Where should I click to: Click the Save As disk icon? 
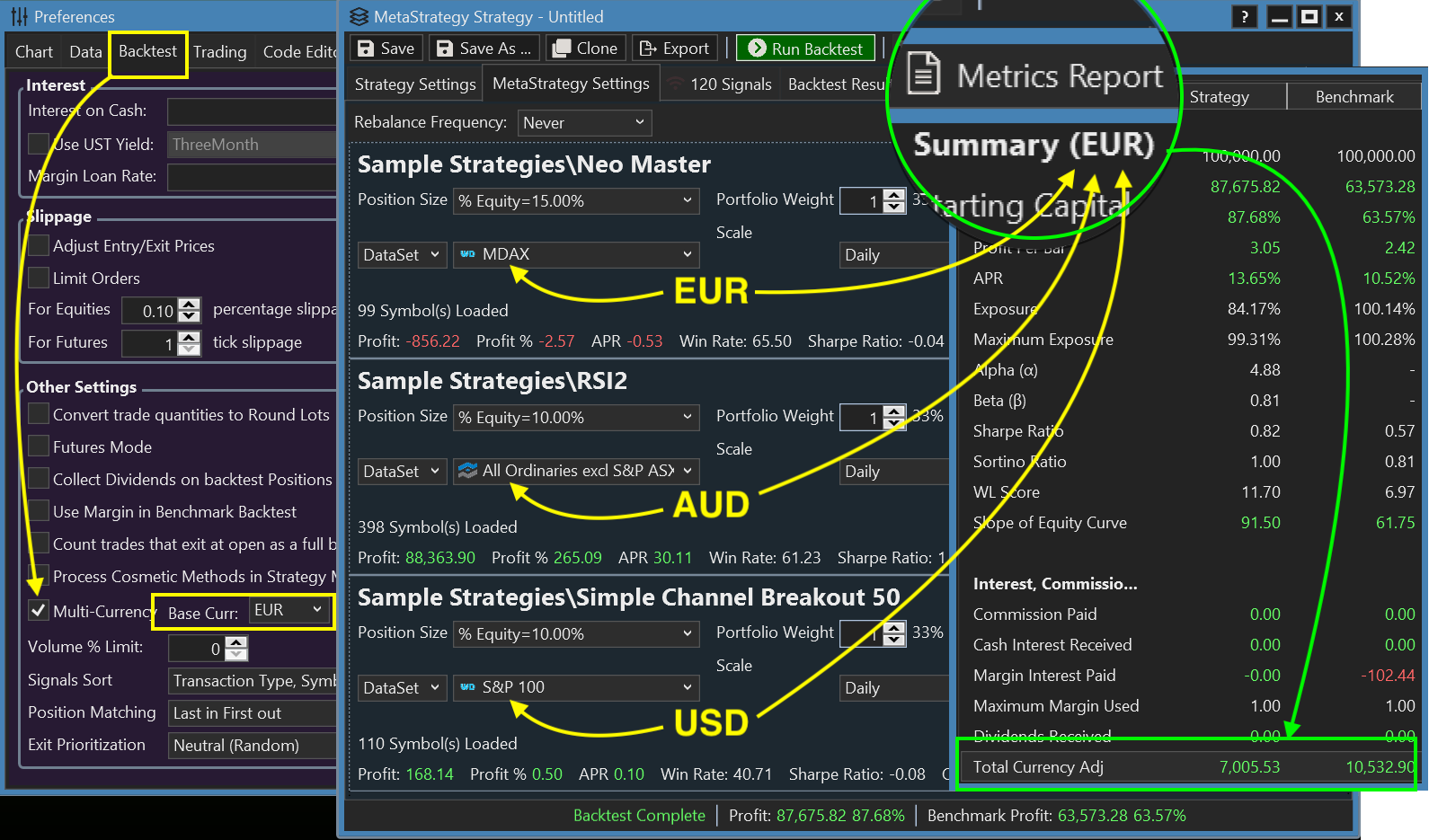pyautogui.click(x=445, y=49)
